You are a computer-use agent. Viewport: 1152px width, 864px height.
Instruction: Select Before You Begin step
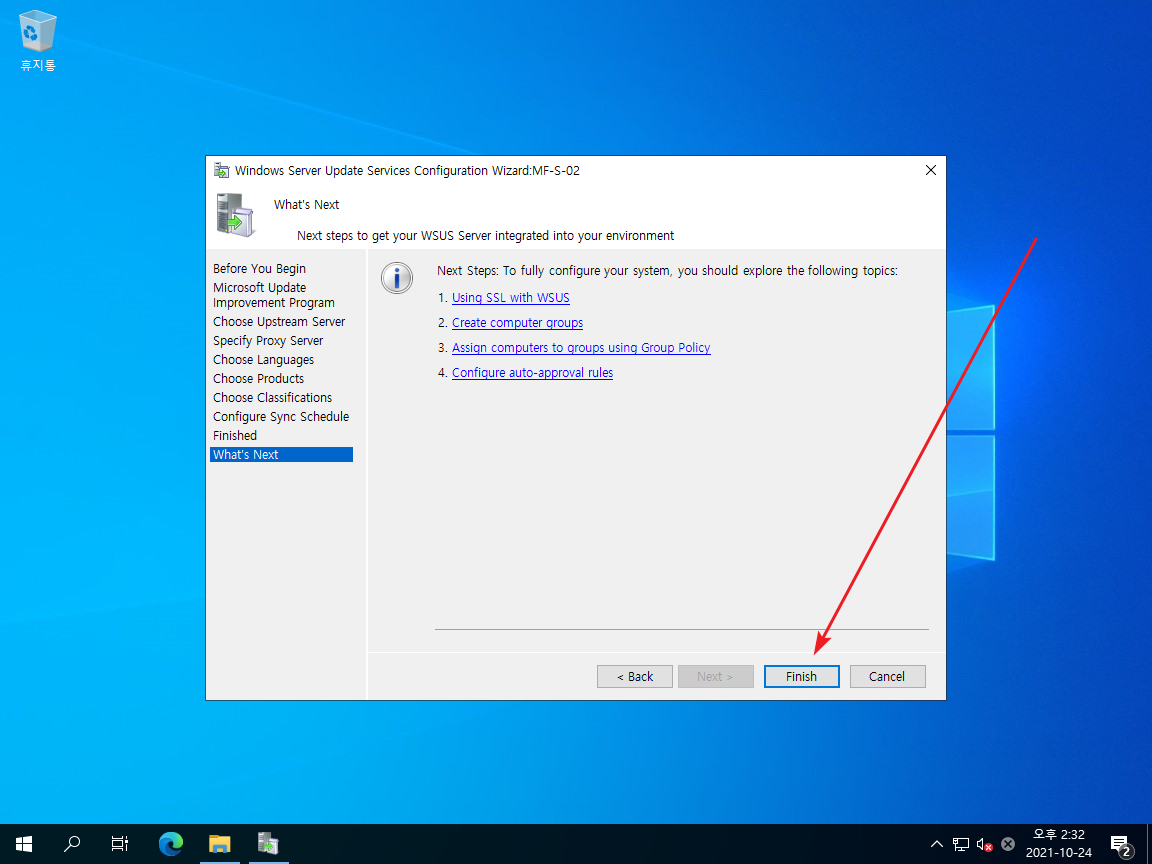259,268
